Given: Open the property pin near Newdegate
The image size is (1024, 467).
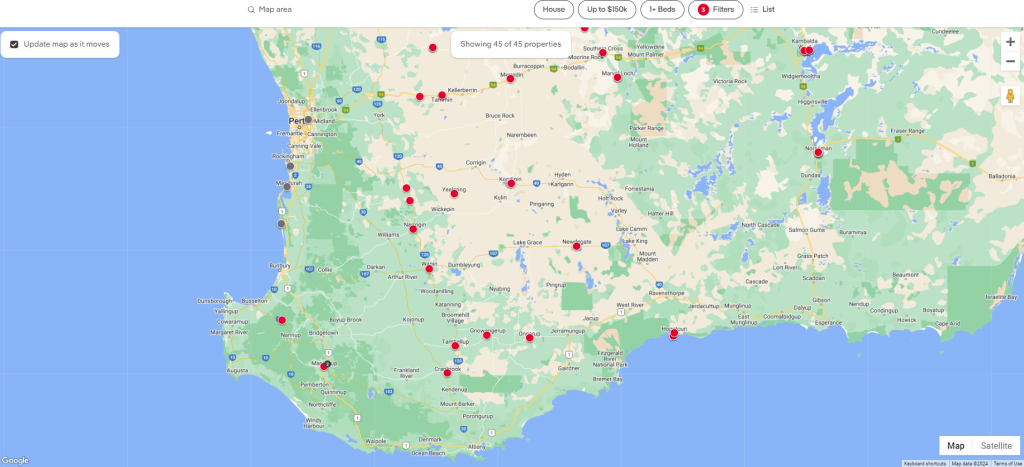Looking at the screenshot, I should coord(577,245).
